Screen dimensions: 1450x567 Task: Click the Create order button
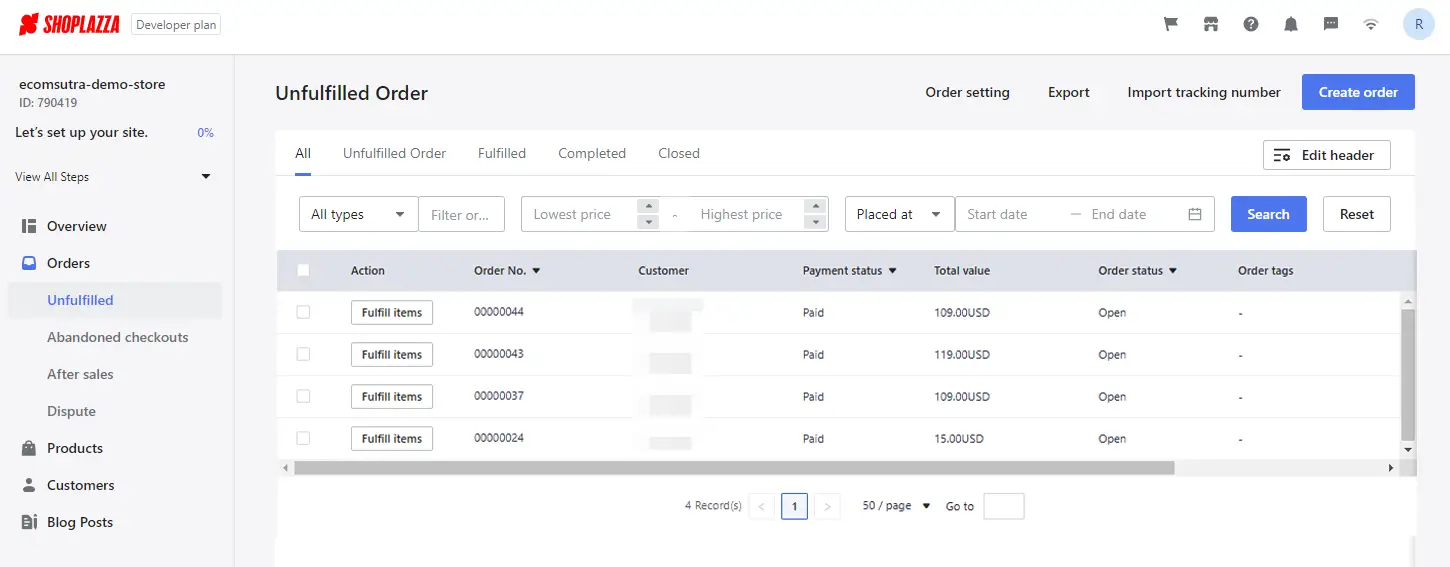click(1358, 92)
